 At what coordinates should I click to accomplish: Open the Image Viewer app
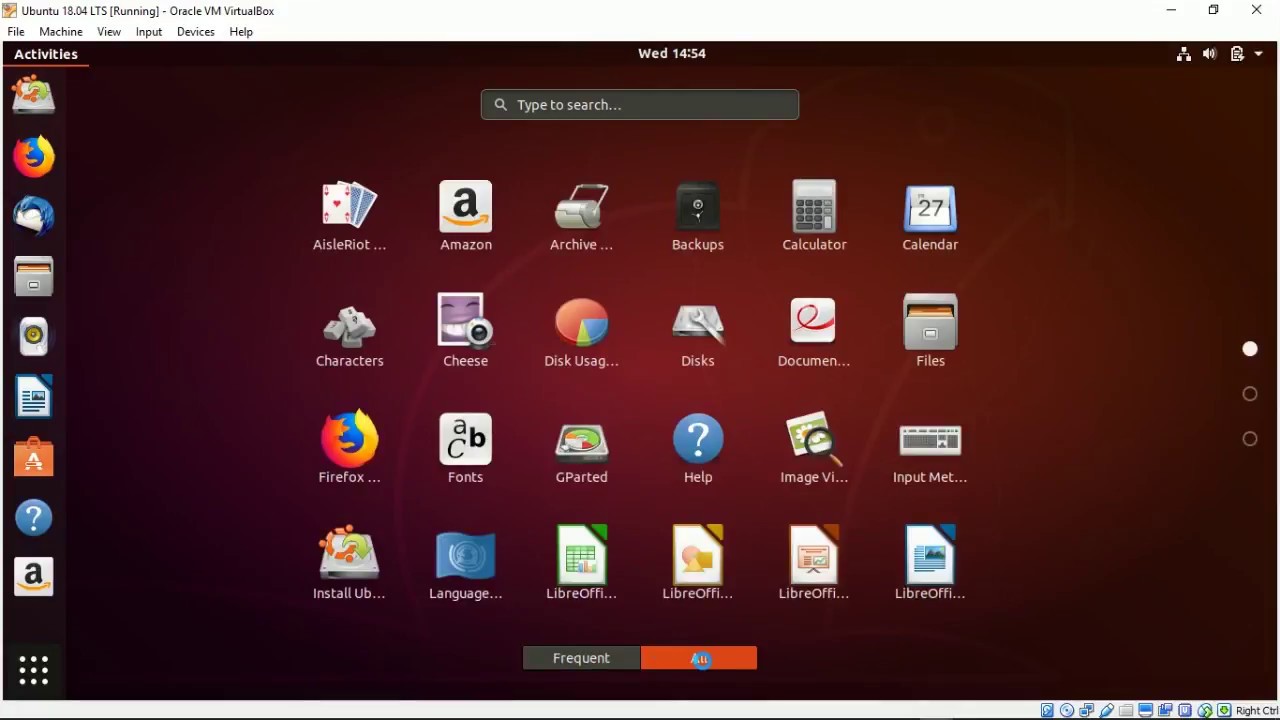click(x=814, y=448)
